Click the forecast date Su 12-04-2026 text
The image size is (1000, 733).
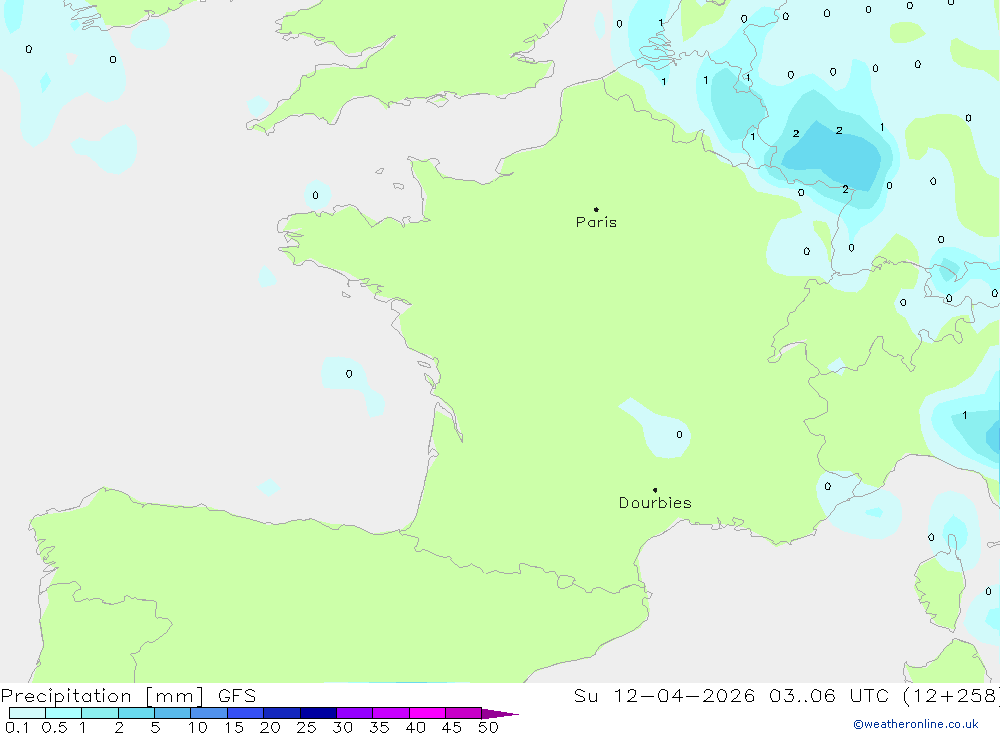pos(664,695)
